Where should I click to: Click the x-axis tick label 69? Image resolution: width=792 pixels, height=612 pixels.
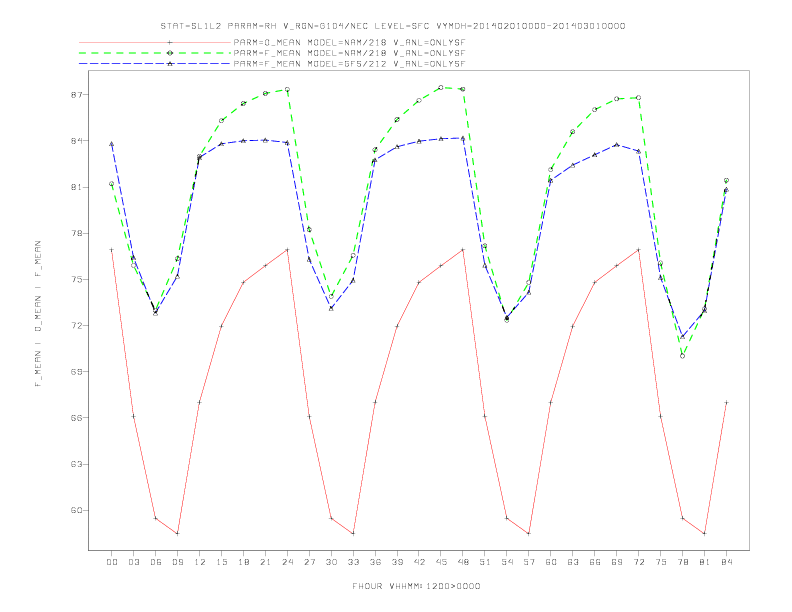coord(617,562)
